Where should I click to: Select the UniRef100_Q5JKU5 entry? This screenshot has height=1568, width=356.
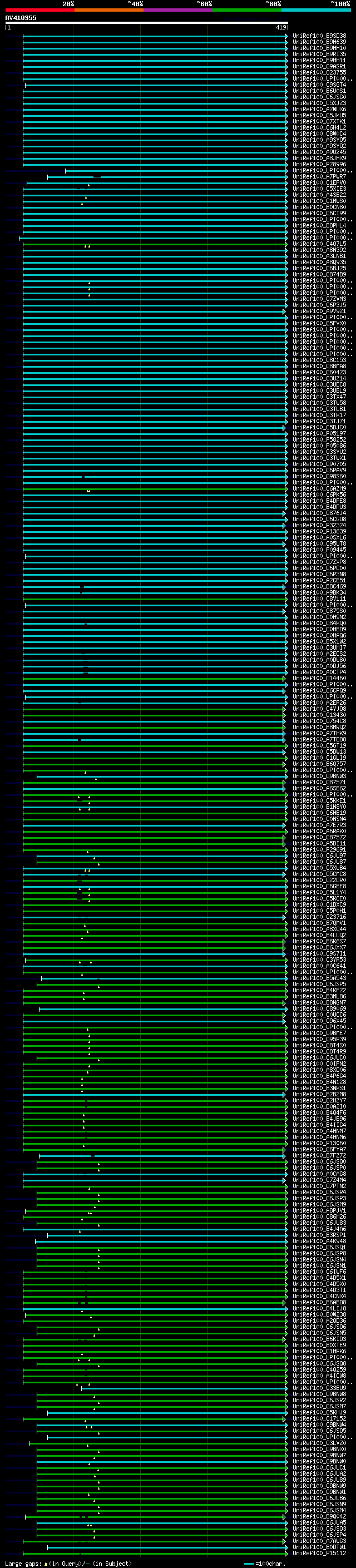319,116
